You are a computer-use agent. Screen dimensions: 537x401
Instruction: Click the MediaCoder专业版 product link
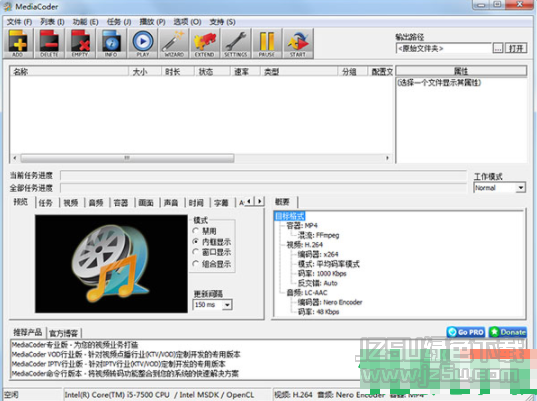[75, 344]
